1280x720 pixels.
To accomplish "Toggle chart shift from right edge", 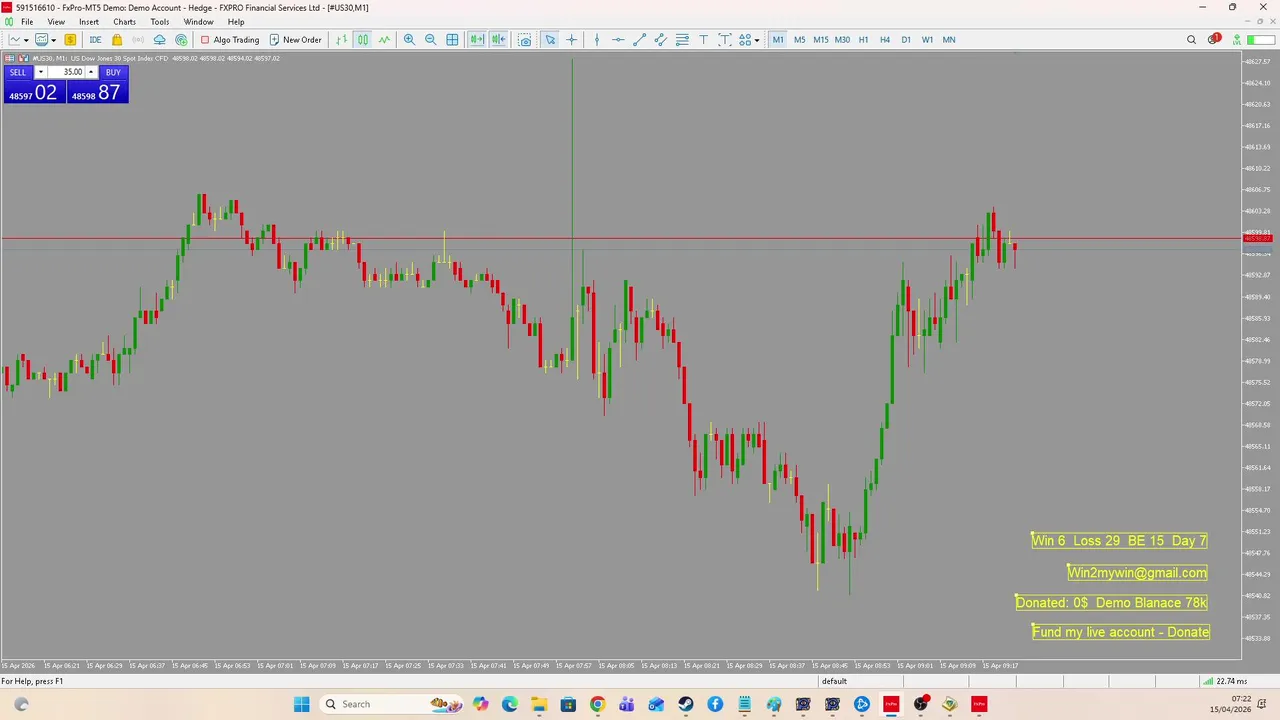I will click(498, 40).
